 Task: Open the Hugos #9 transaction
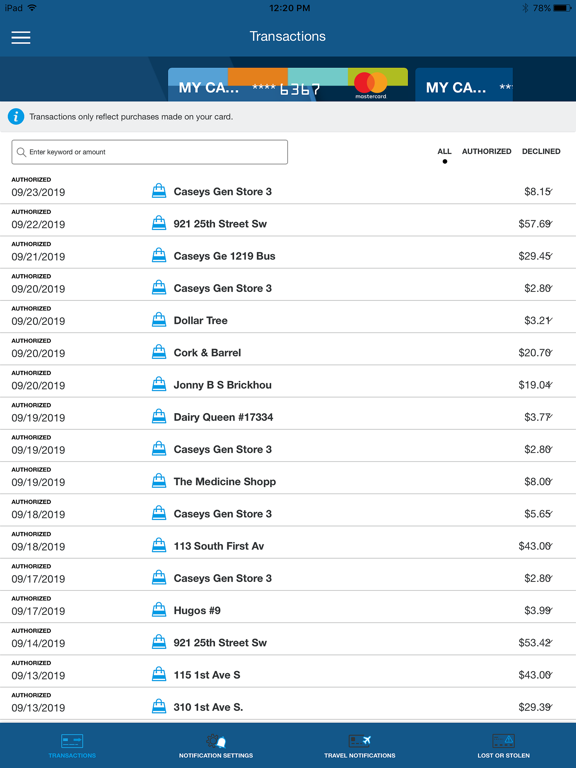[288, 607]
